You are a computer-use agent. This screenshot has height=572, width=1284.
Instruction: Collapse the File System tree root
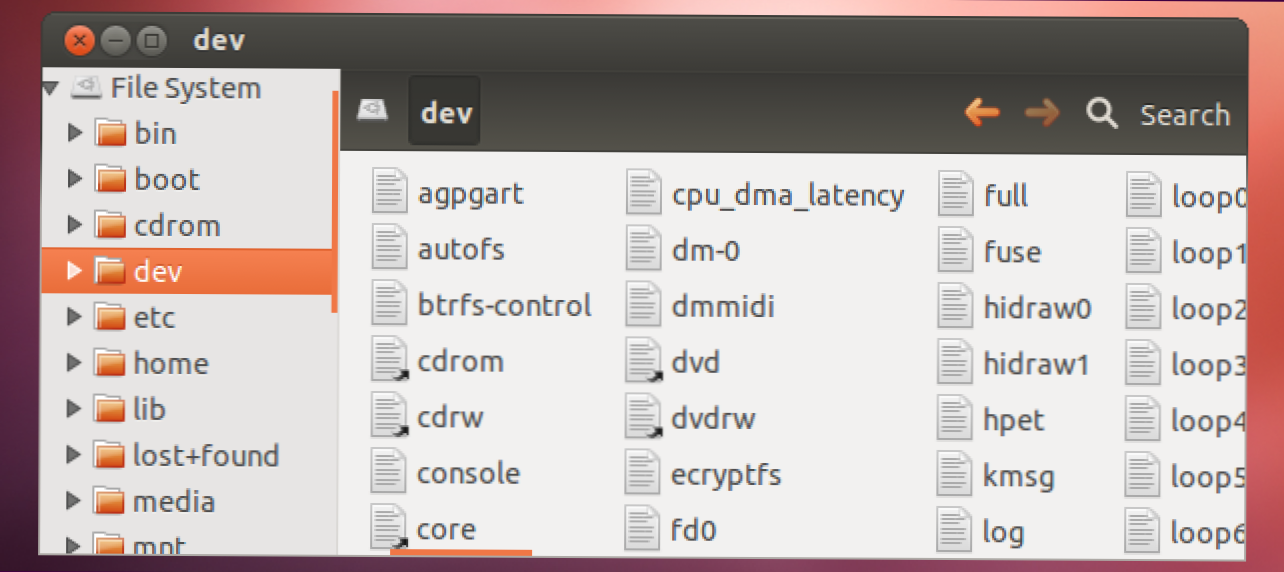pos(50,88)
